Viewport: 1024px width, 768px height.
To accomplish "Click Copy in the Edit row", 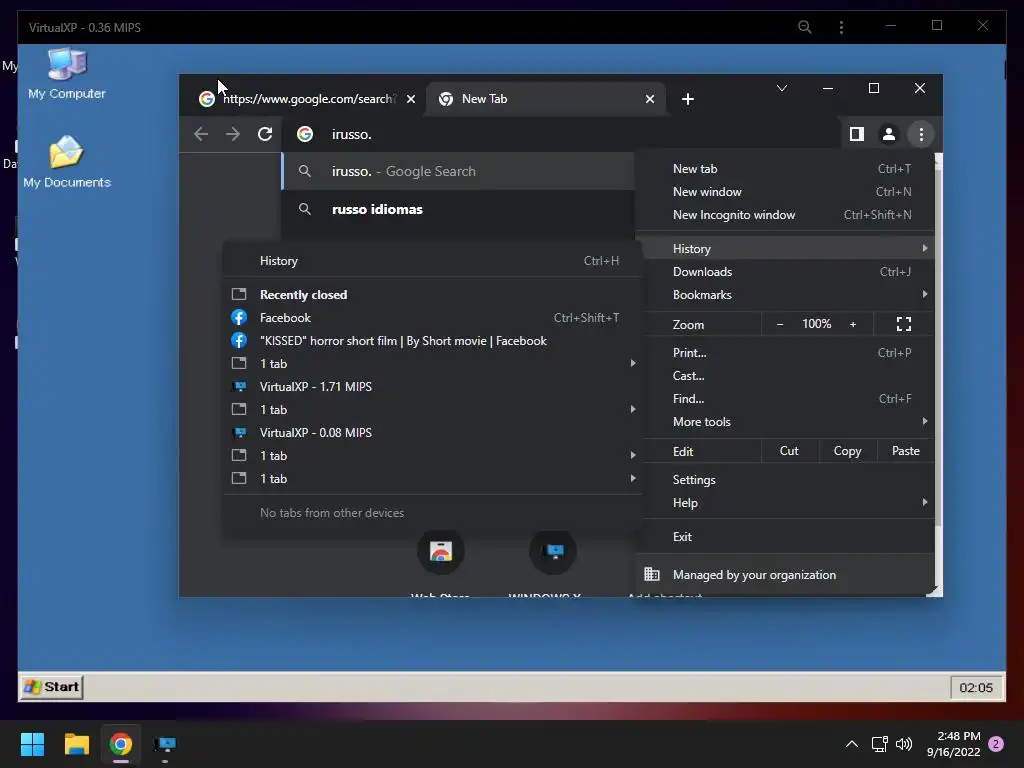I will [x=847, y=451].
